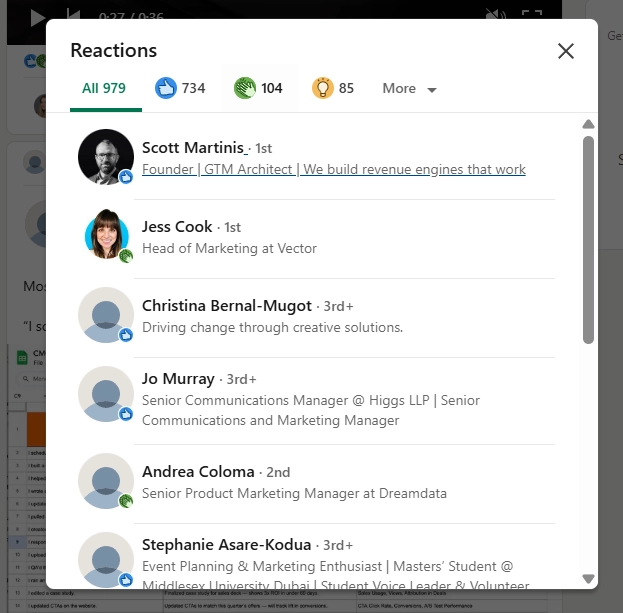This screenshot has width=623, height=613.
Task: Select 'Driving change through creative solutions.' text
Action: [x=273, y=327]
